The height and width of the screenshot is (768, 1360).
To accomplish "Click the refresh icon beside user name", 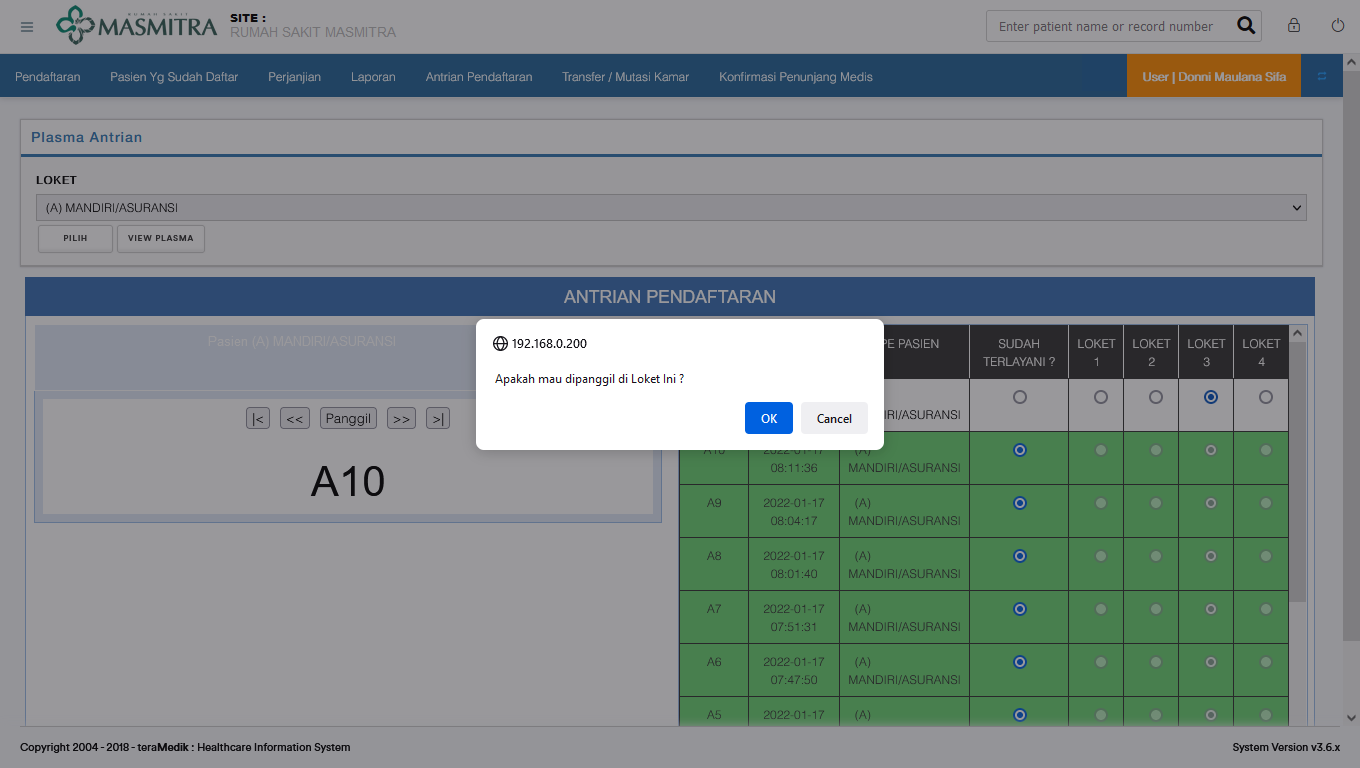I will [1322, 76].
